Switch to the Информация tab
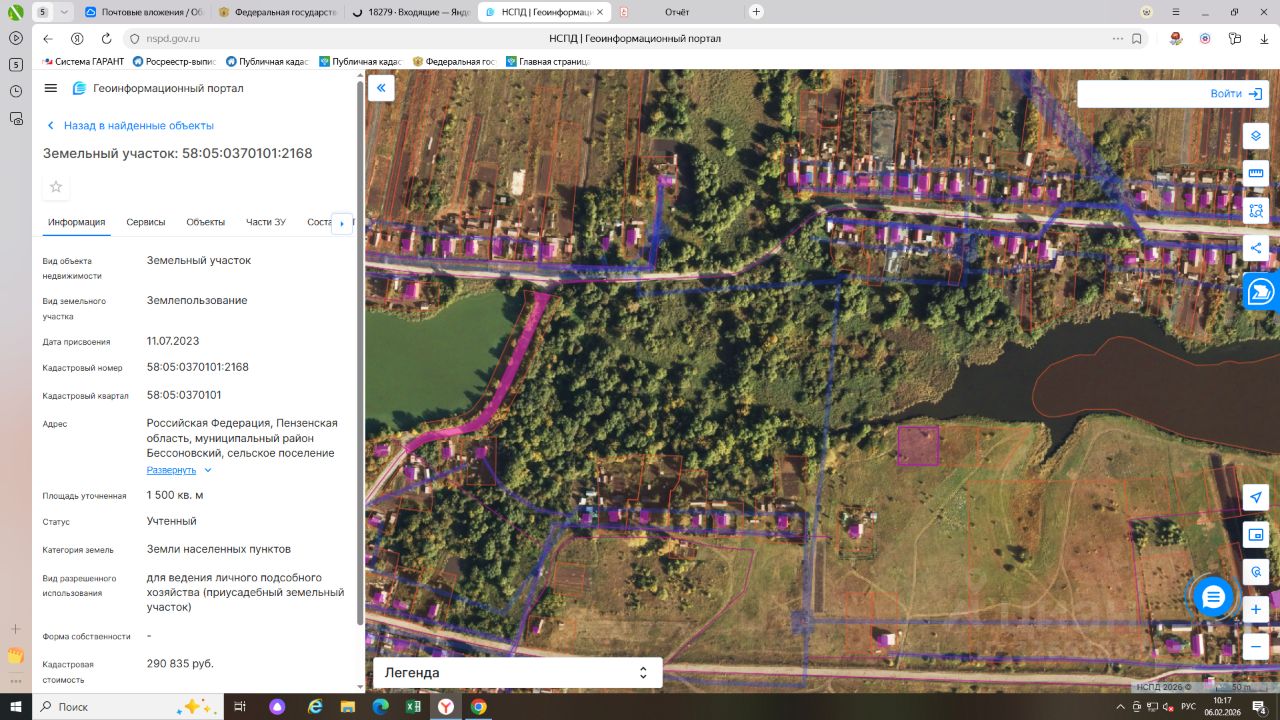 pyautogui.click(x=76, y=222)
